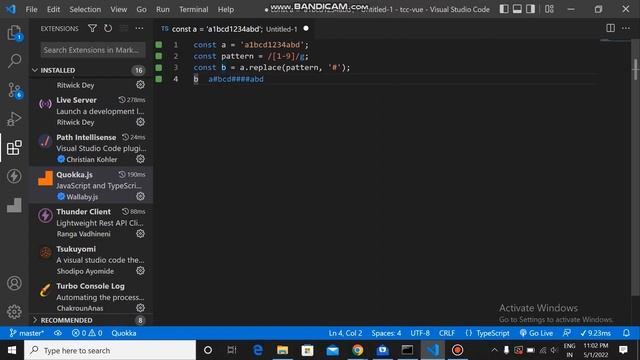The width and height of the screenshot is (640, 360).
Task: Toggle secondary side bar visibility
Action: click(x=530, y=9)
